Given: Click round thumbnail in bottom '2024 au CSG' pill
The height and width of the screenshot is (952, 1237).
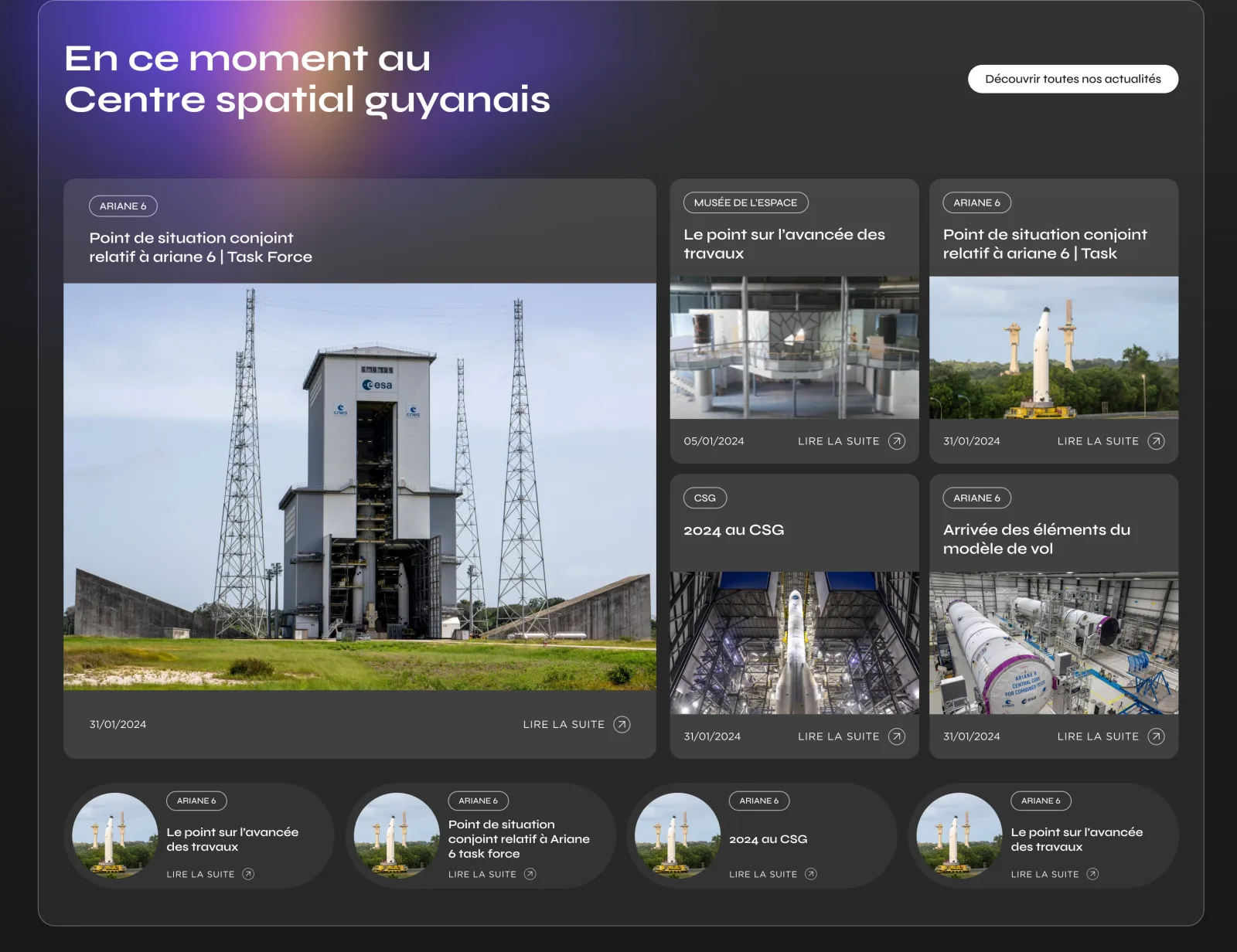Looking at the screenshot, I should pos(677,835).
